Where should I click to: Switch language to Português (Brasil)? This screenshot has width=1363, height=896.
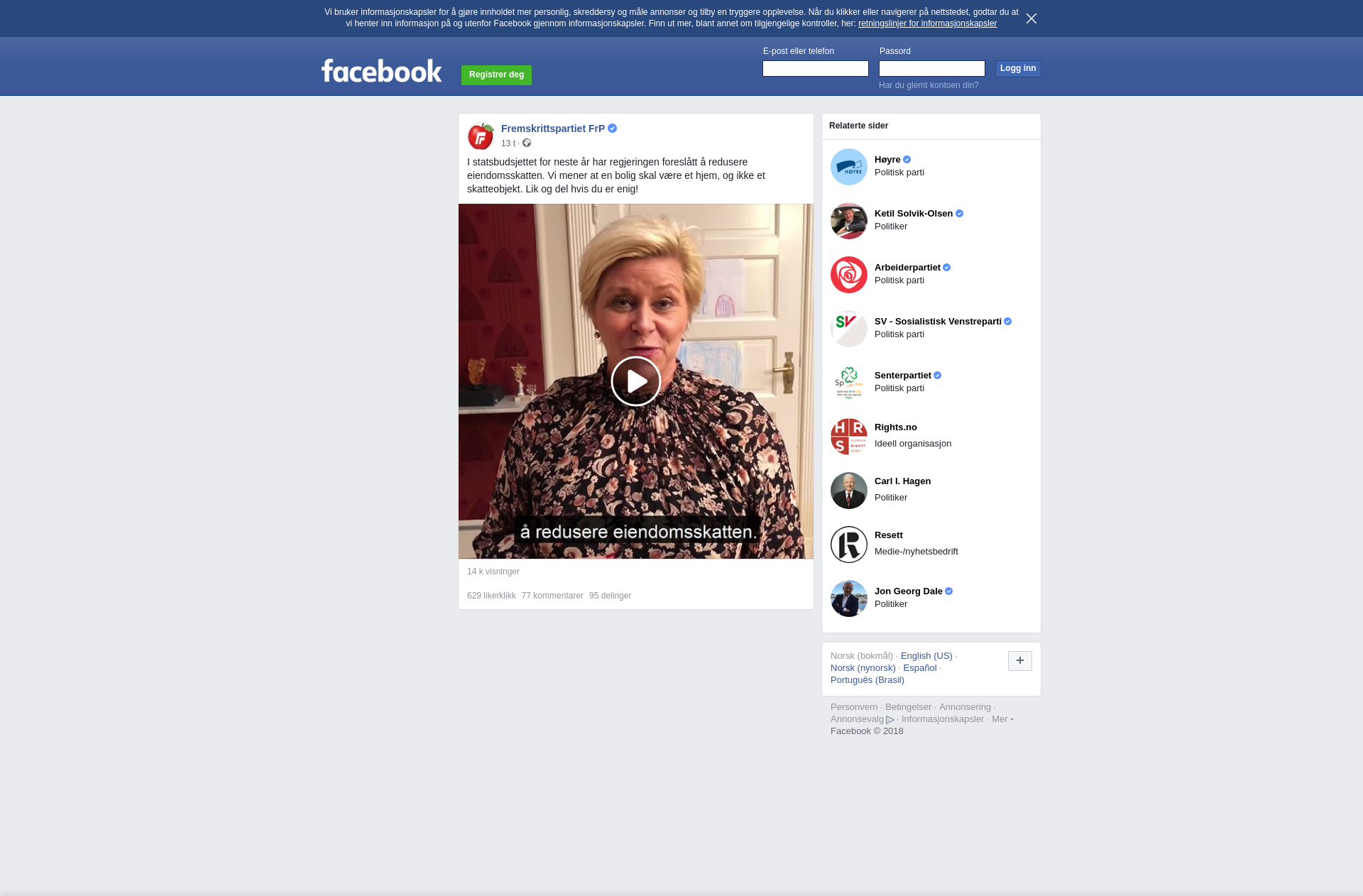click(x=867, y=680)
